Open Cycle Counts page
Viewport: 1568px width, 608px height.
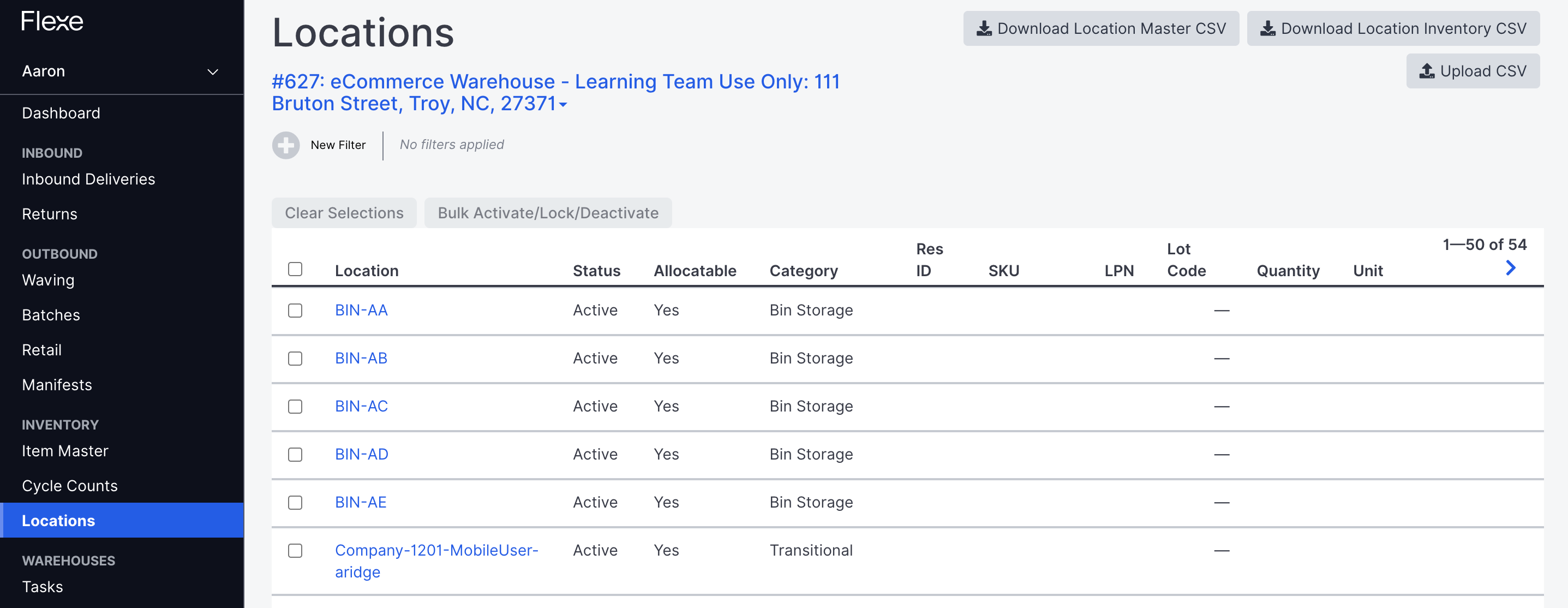click(69, 486)
